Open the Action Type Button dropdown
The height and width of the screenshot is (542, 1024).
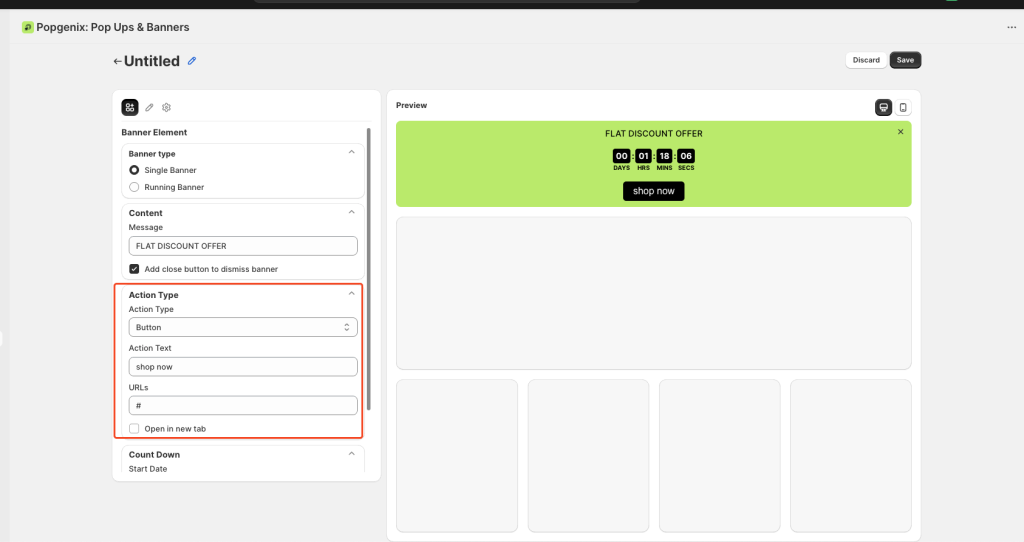243,327
